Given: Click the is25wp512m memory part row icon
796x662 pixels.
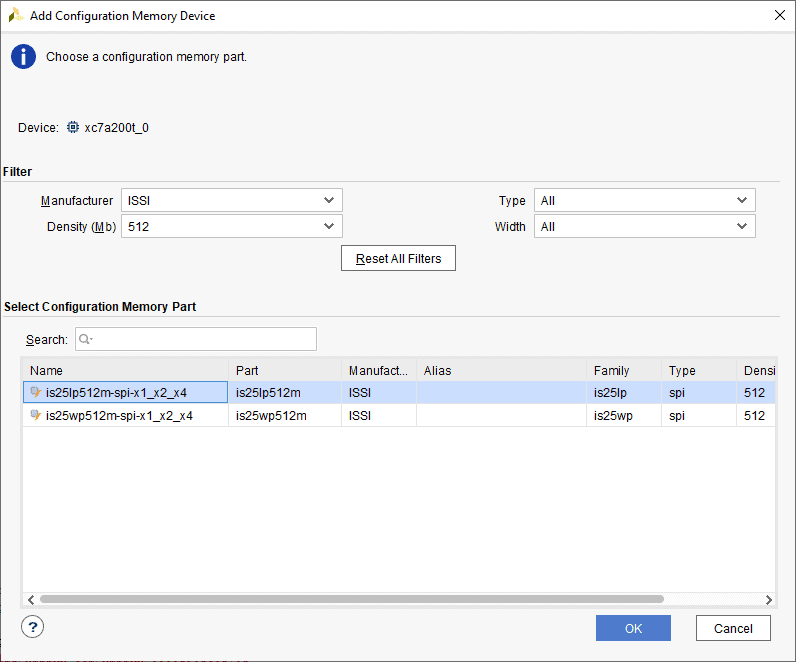Looking at the screenshot, I should coord(36,416).
